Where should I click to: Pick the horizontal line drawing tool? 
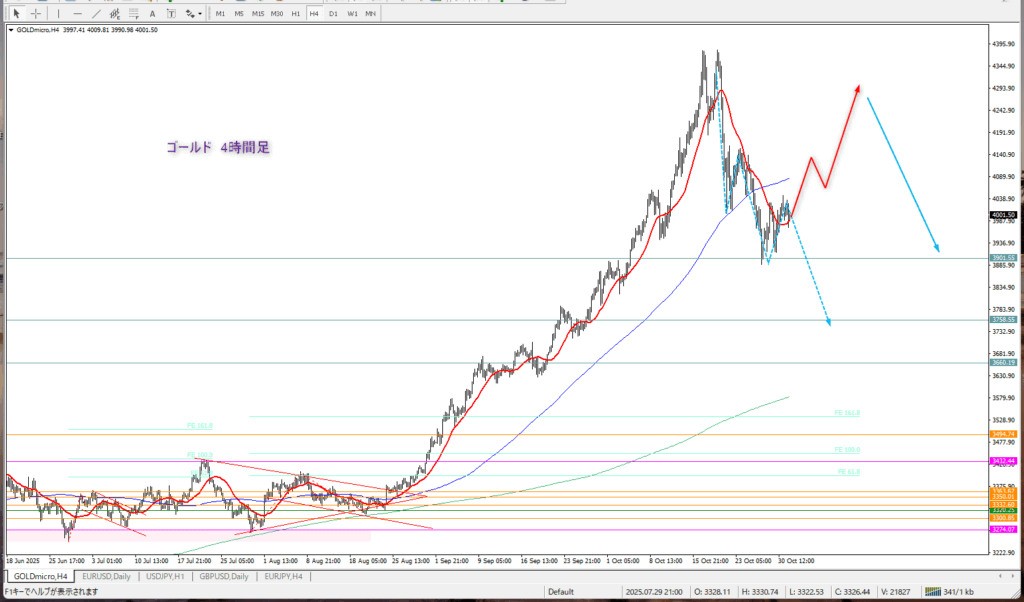click(x=78, y=14)
